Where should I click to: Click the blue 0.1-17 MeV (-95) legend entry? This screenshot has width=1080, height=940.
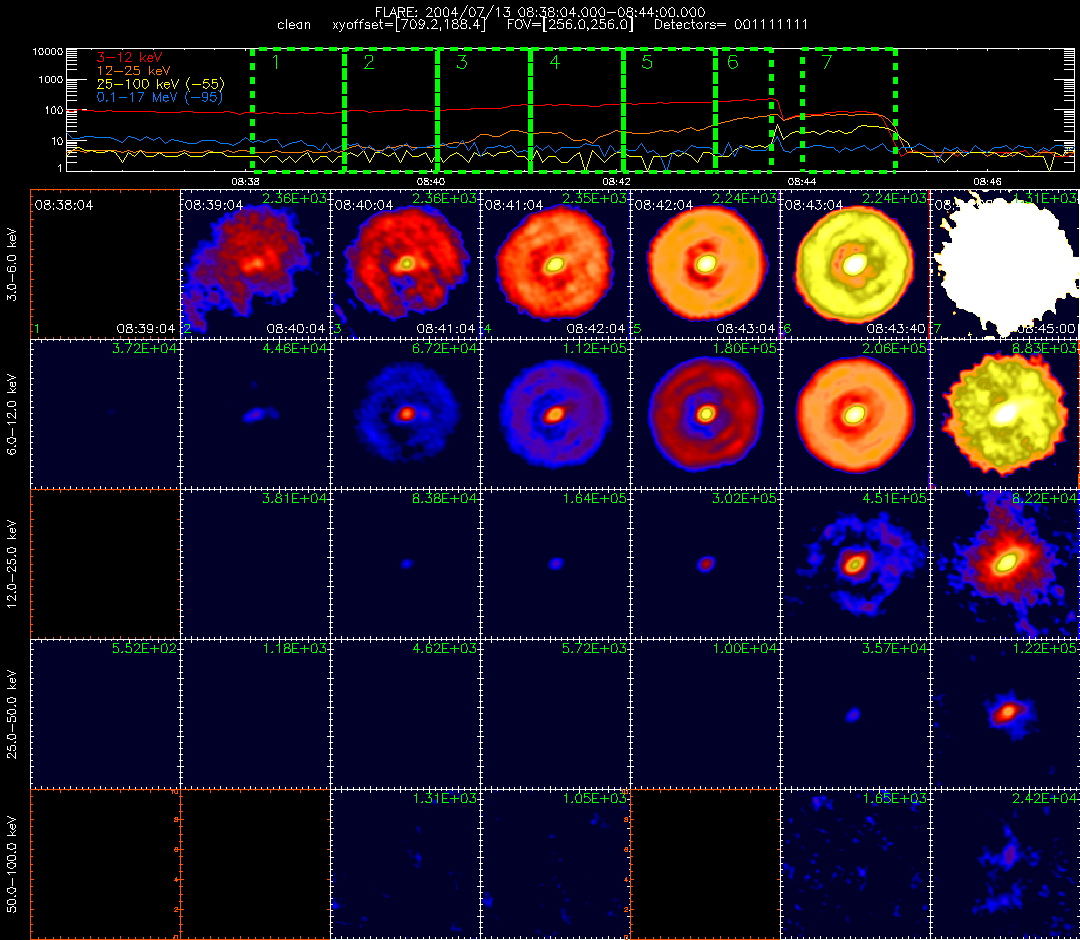[160, 97]
